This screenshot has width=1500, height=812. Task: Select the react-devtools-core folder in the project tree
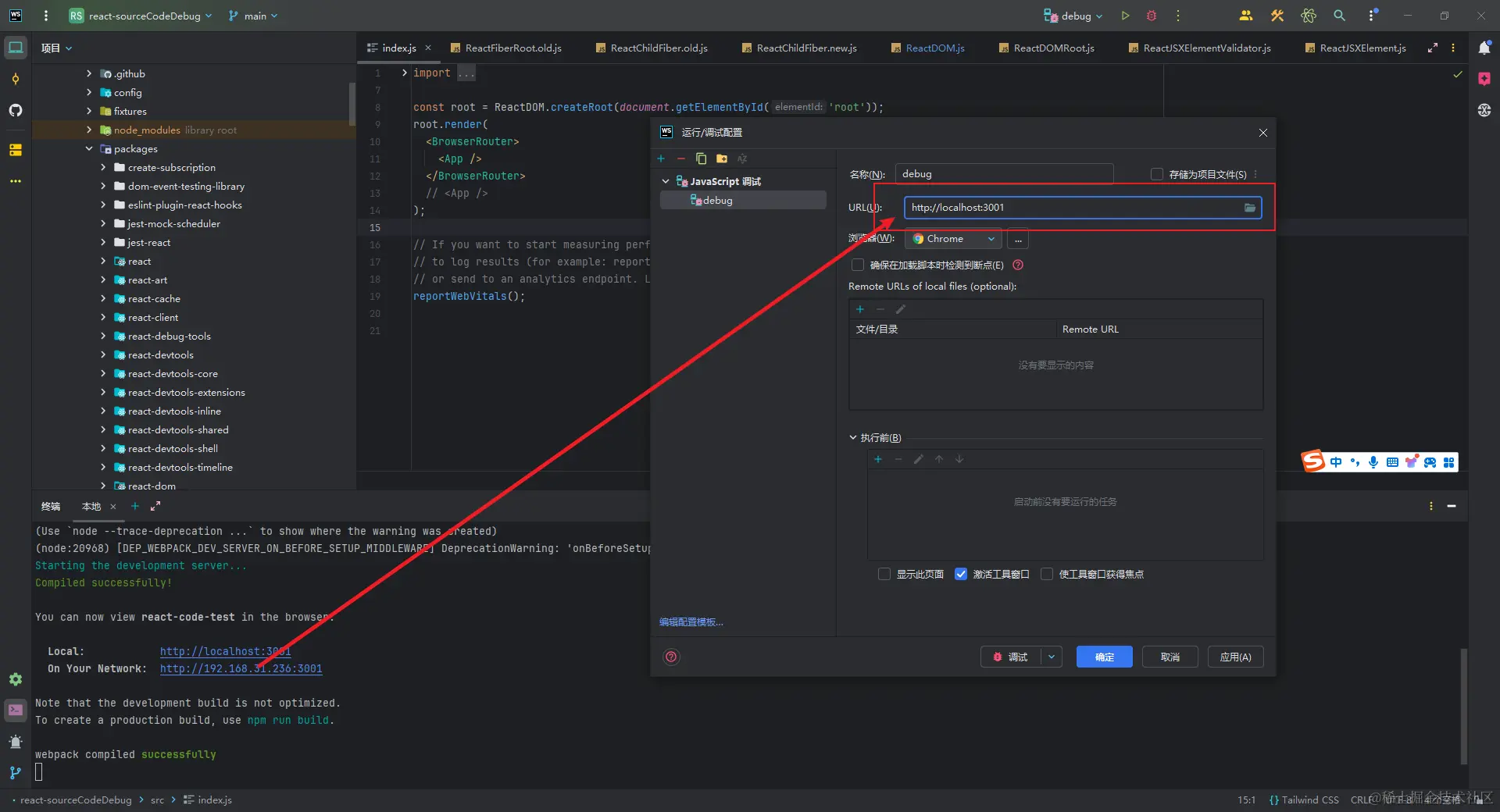173,373
